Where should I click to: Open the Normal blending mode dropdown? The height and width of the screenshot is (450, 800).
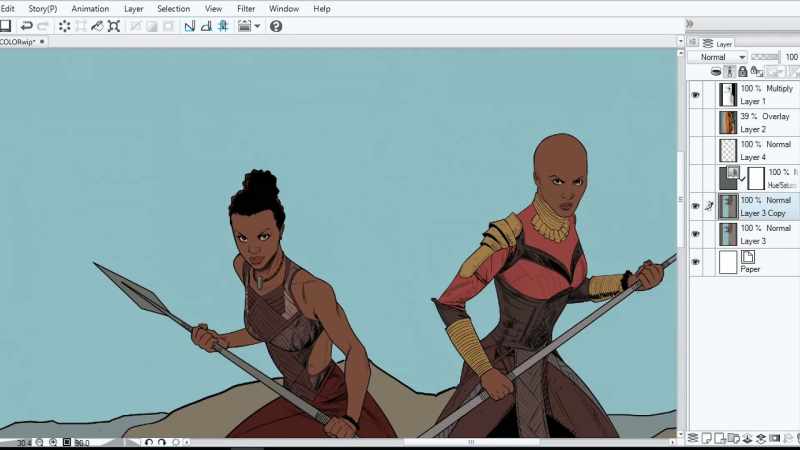718,57
